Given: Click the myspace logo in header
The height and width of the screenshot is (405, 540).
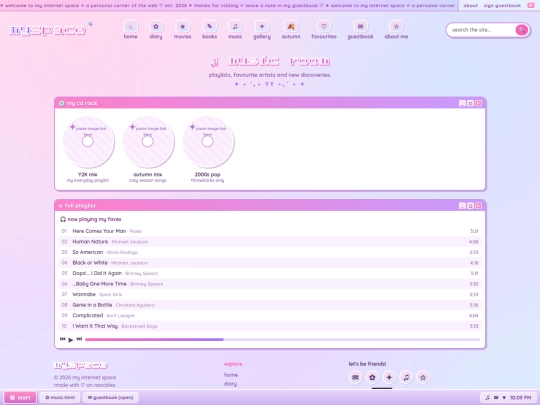Looking at the screenshot, I should 48,31.
